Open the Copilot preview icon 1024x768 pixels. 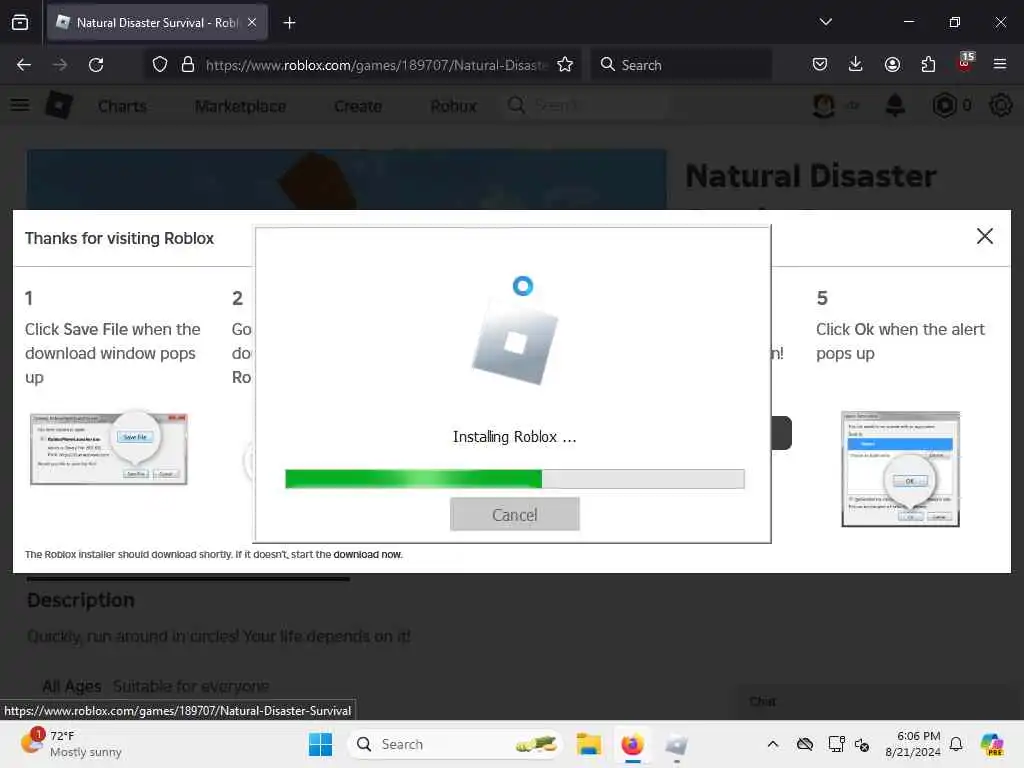991,744
